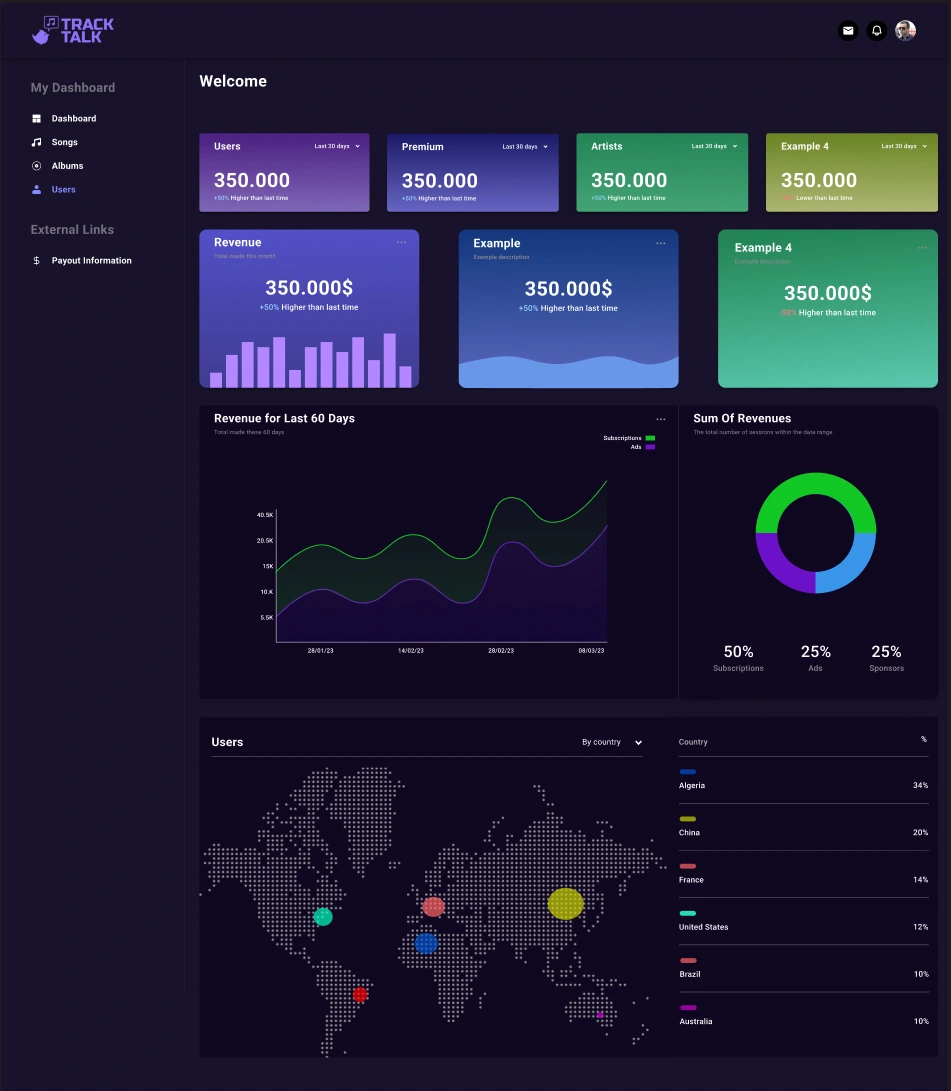Image resolution: width=951 pixels, height=1091 pixels.
Task: Click the yellow marker on the world map
Action: (x=567, y=904)
